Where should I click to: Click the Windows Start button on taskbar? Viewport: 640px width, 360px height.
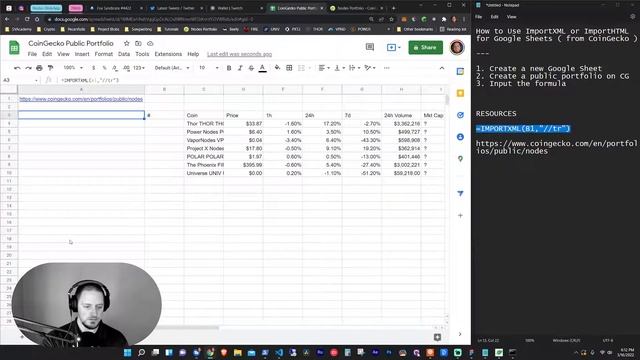(x=127, y=352)
